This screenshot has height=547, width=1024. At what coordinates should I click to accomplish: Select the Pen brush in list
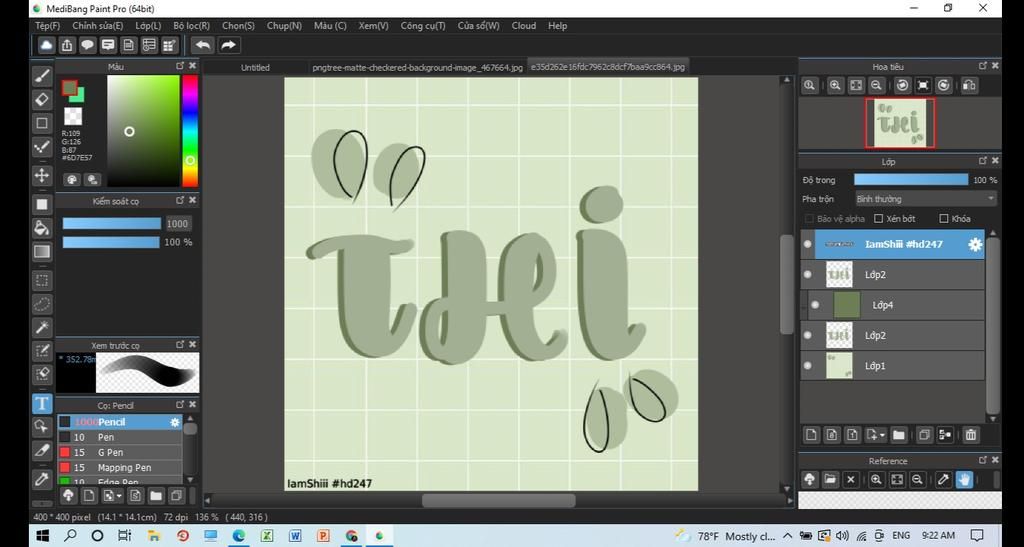pos(120,437)
